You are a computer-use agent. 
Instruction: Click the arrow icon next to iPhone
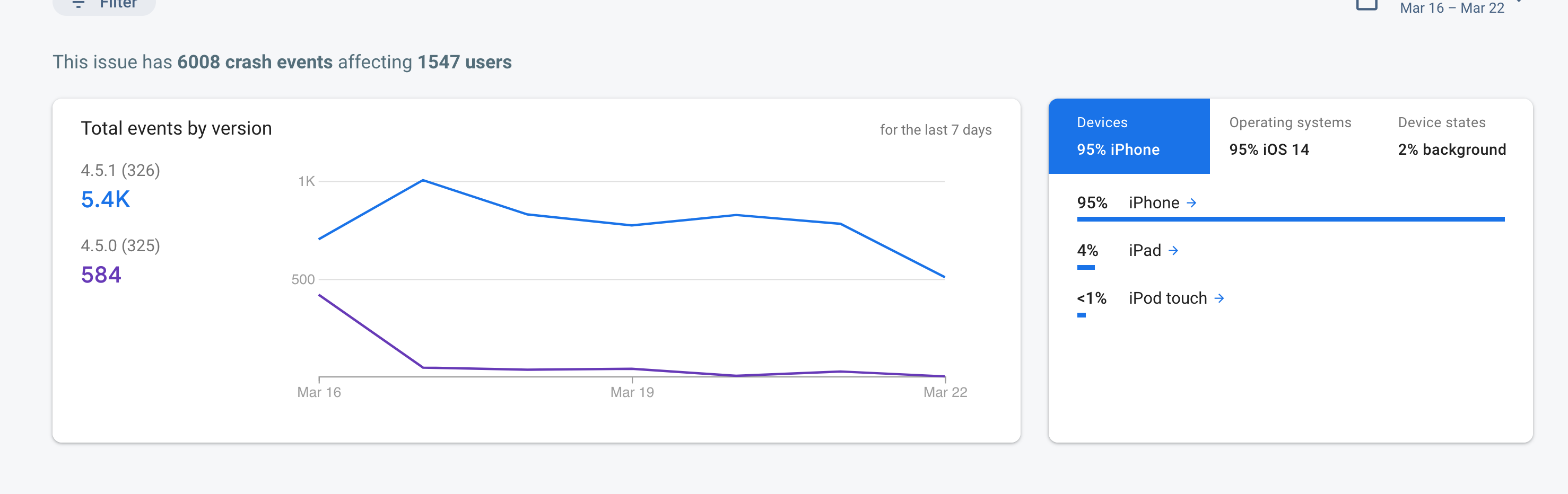click(x=1191, y=202)
